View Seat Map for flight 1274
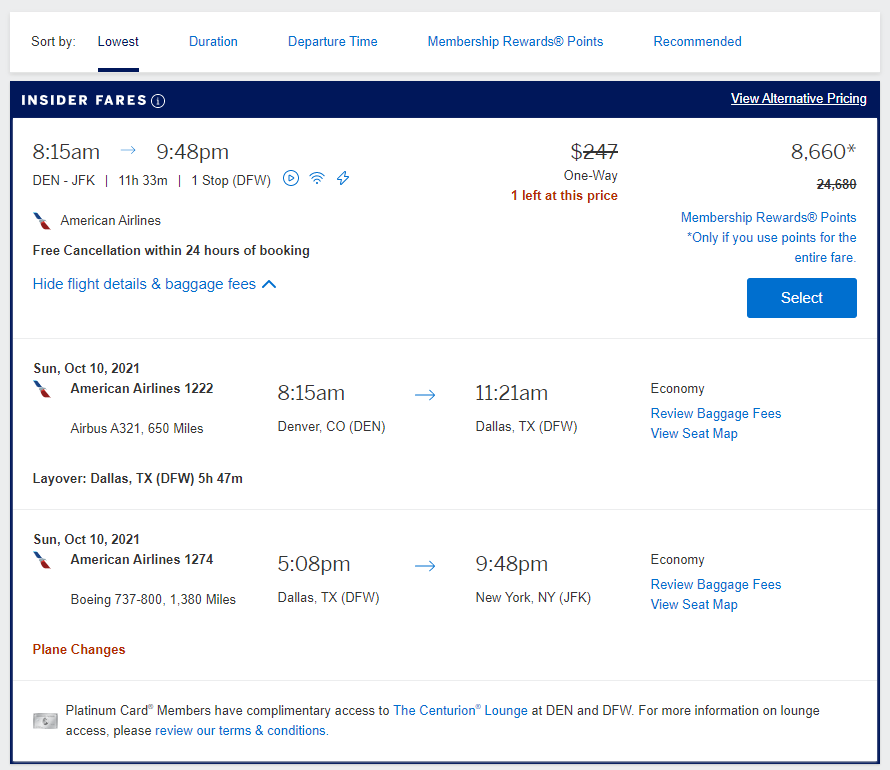The width and height of the screenshot is (890, 770). pos(694,605)
